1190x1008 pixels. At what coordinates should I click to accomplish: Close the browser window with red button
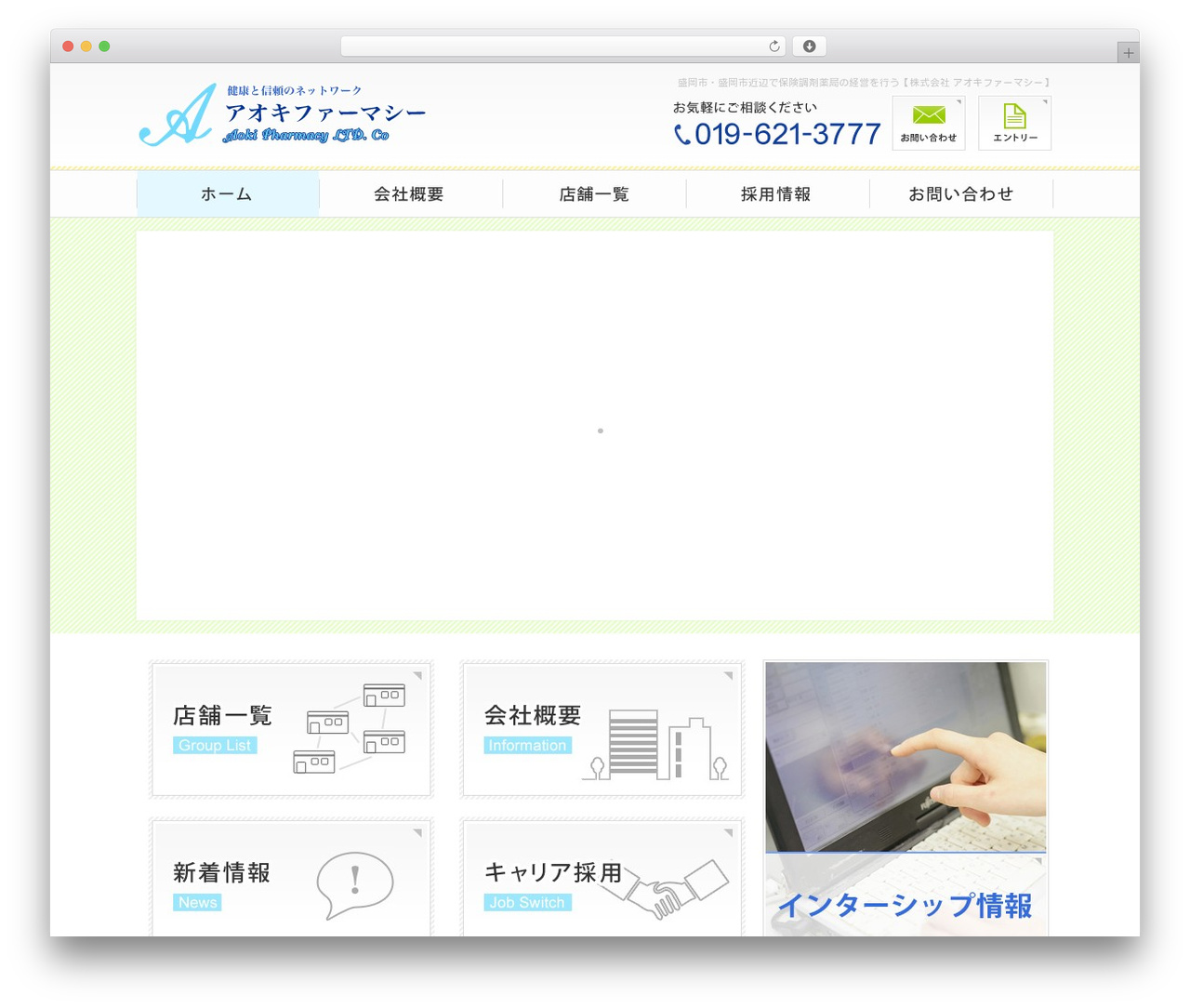pos(68,46)
